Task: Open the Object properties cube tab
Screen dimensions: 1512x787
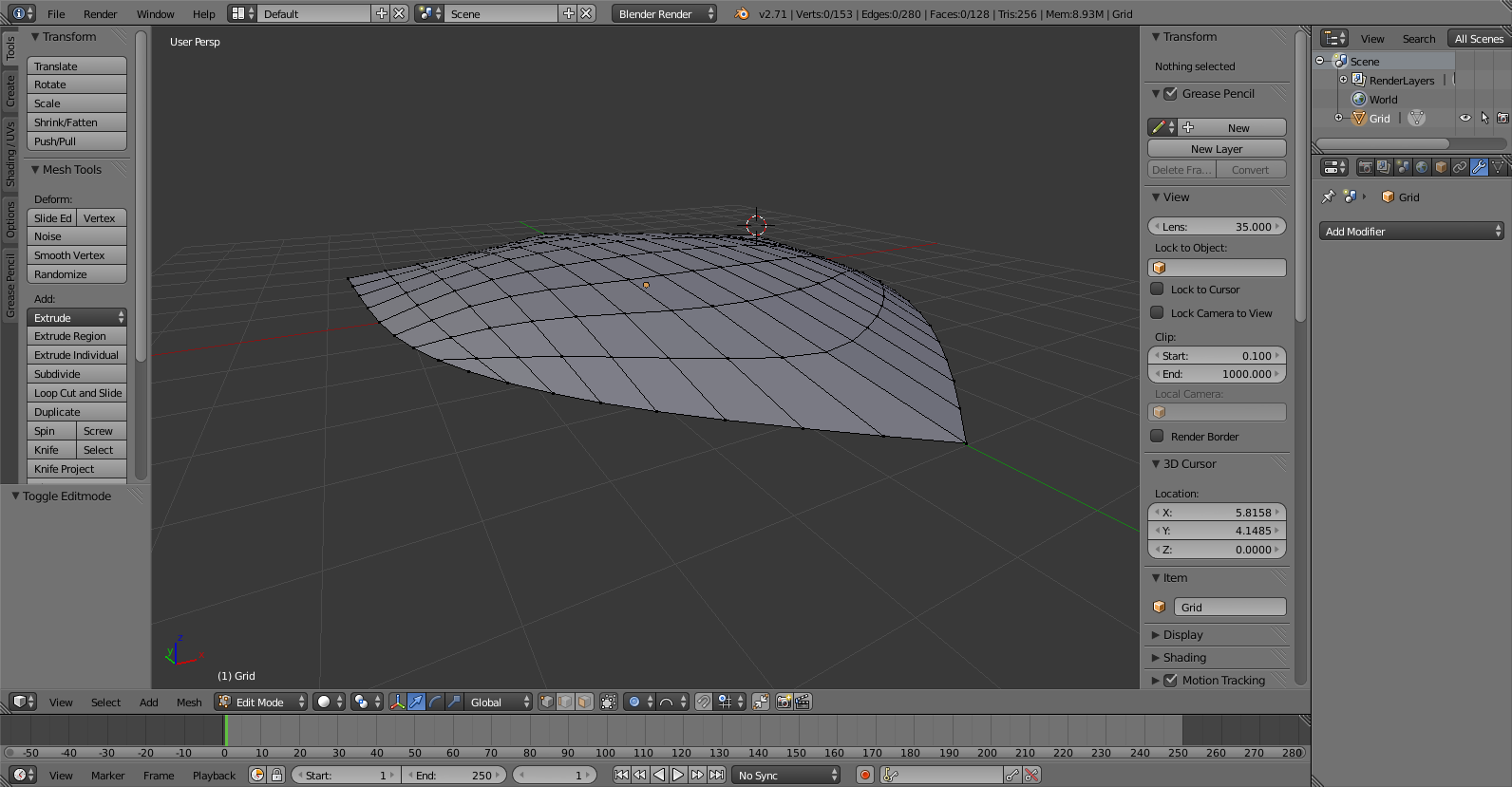Action: click(x=1441, y=167)
